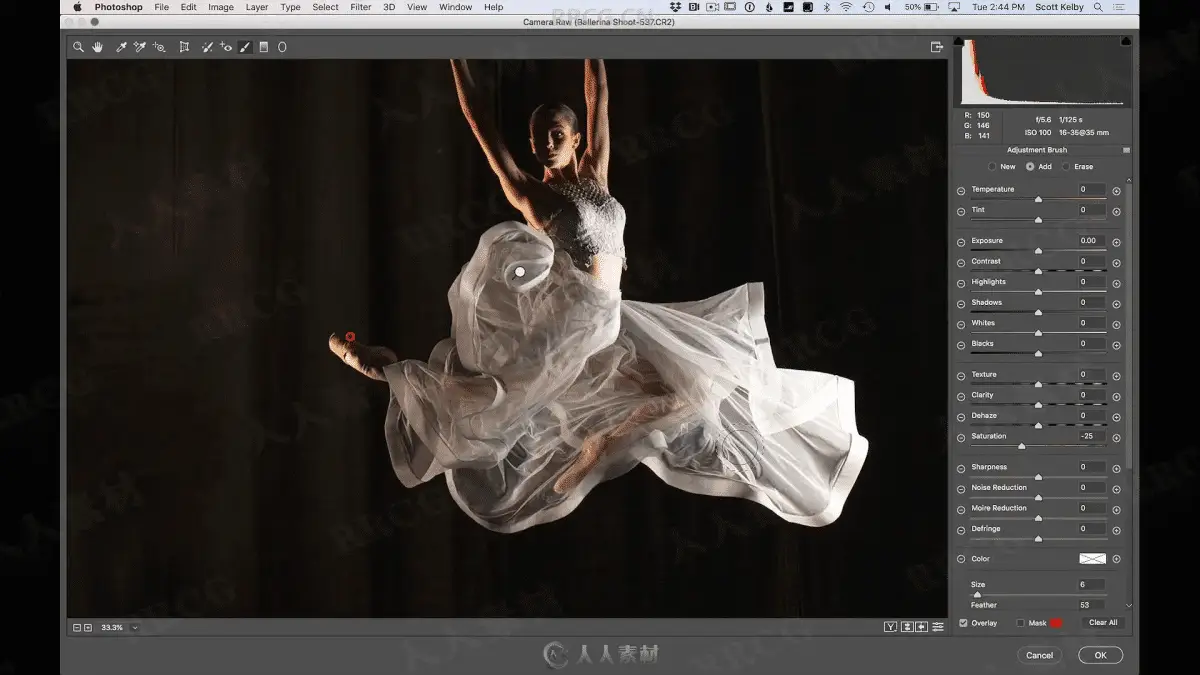Image resolution: width=1200 pixels, height=675 pixels.
Task: Click the Cancel button
Action: coord(1040,655)
